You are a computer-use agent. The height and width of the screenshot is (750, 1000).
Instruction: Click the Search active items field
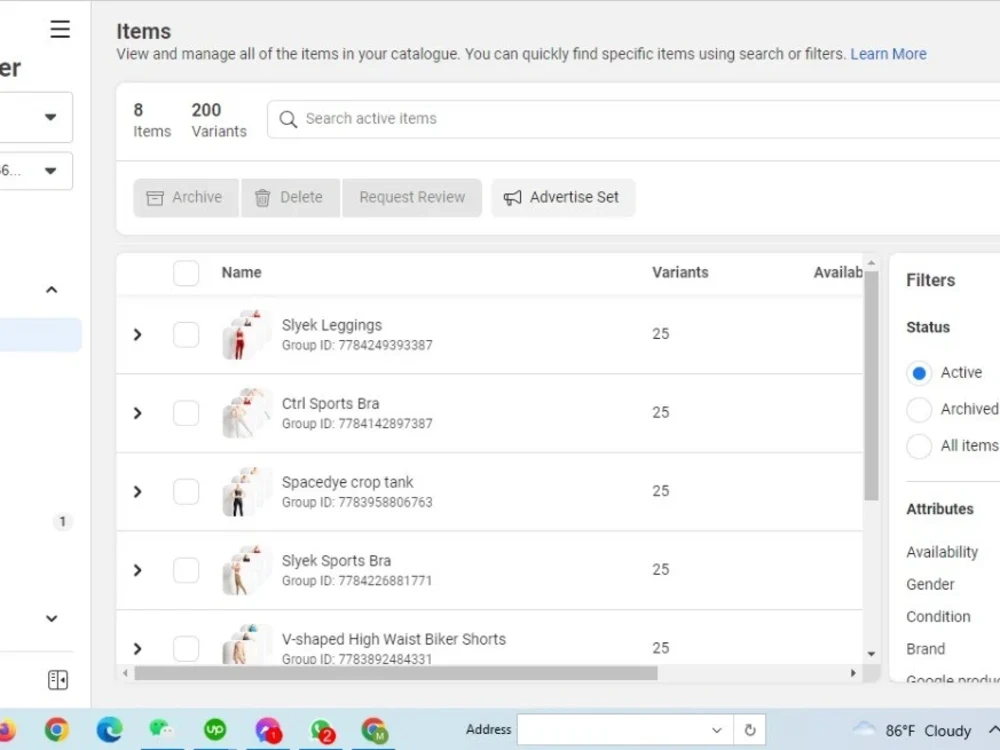pos(633,119)
